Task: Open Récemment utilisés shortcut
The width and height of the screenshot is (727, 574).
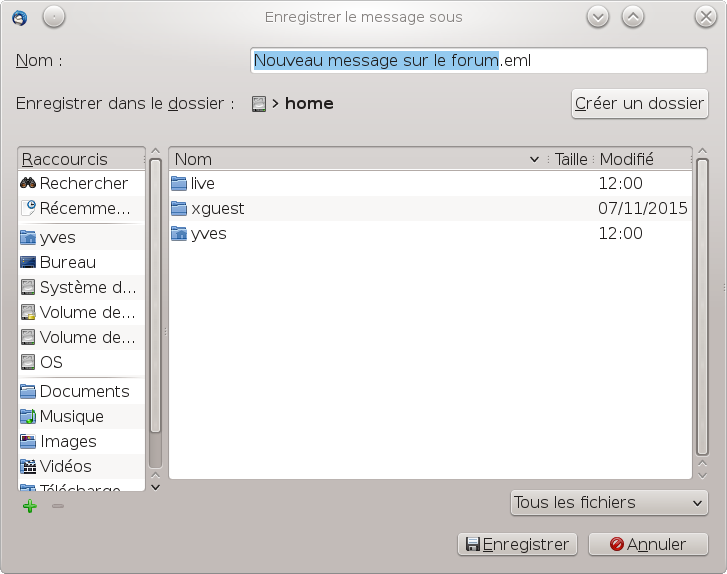Action: [x=84, y=208]
